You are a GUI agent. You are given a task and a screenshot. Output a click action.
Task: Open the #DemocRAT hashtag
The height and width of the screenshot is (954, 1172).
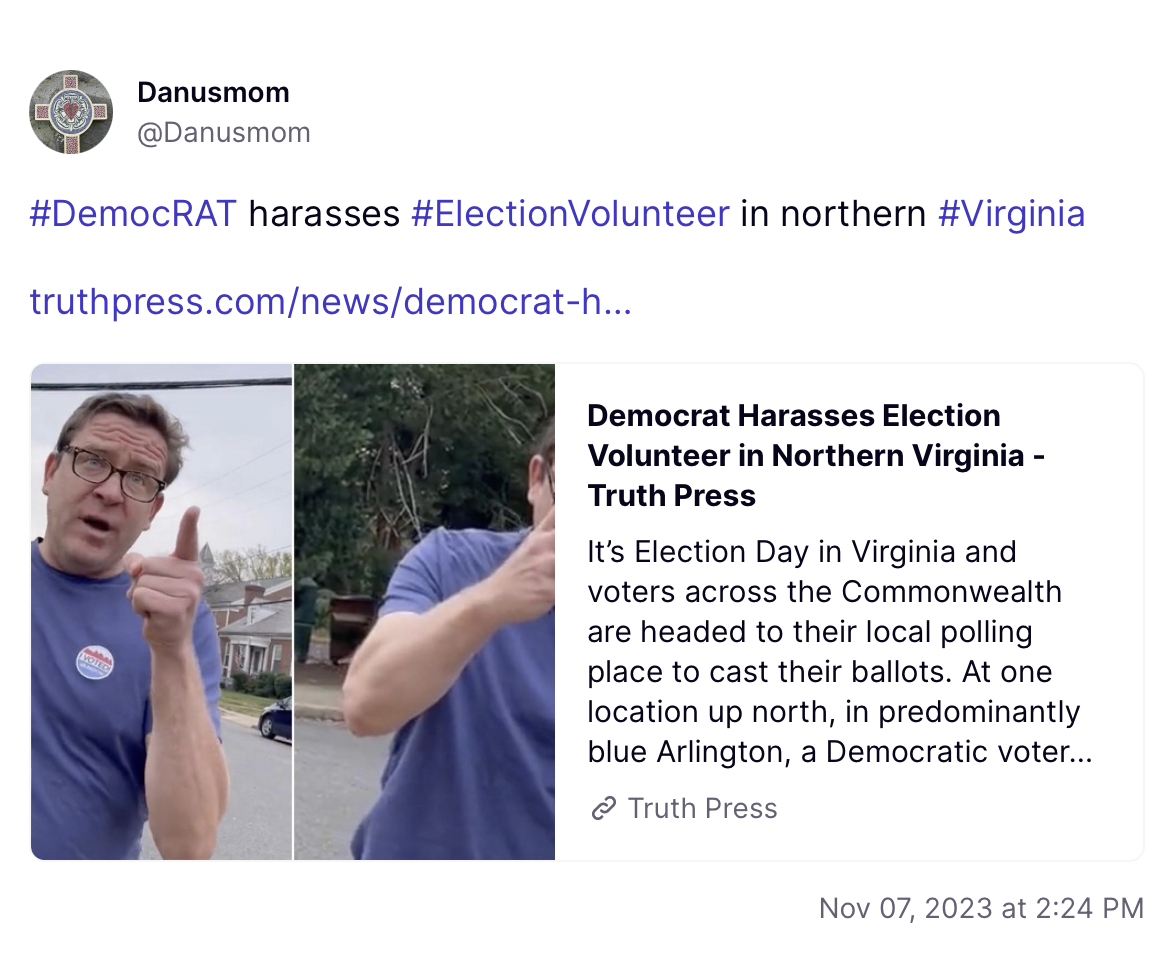pos(133,214)
